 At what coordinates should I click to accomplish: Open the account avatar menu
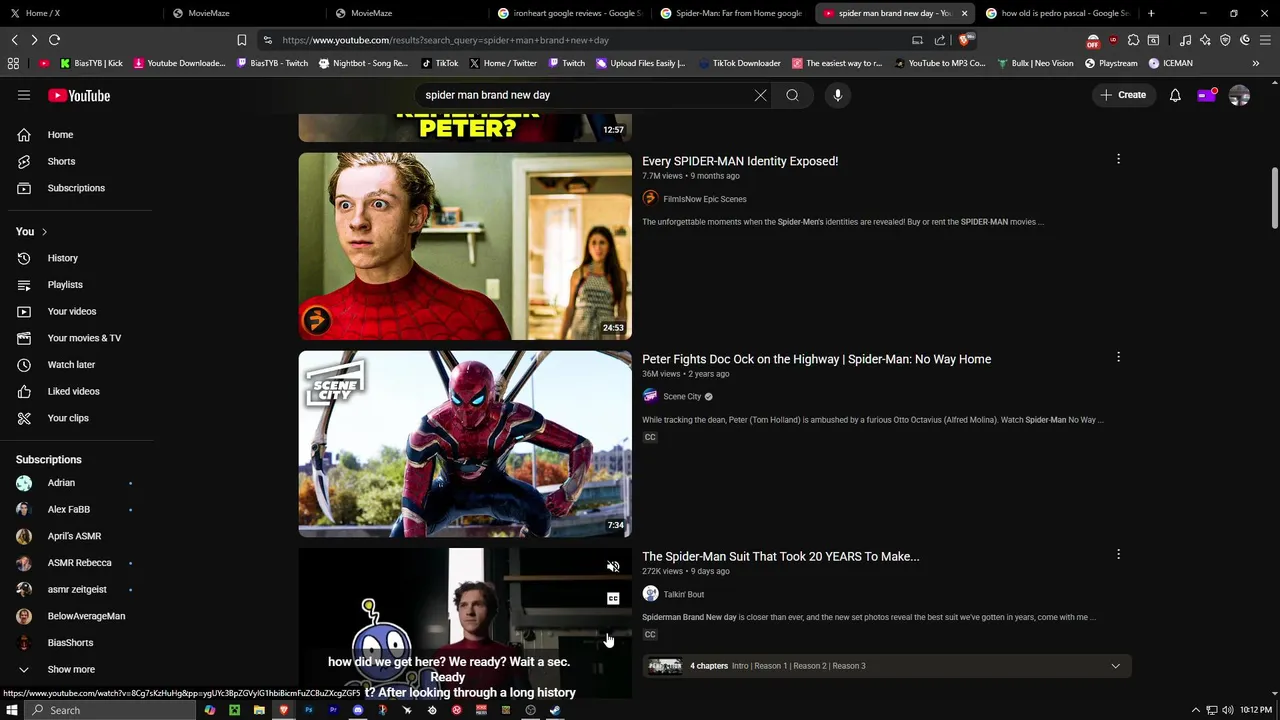click(1239, 95)
